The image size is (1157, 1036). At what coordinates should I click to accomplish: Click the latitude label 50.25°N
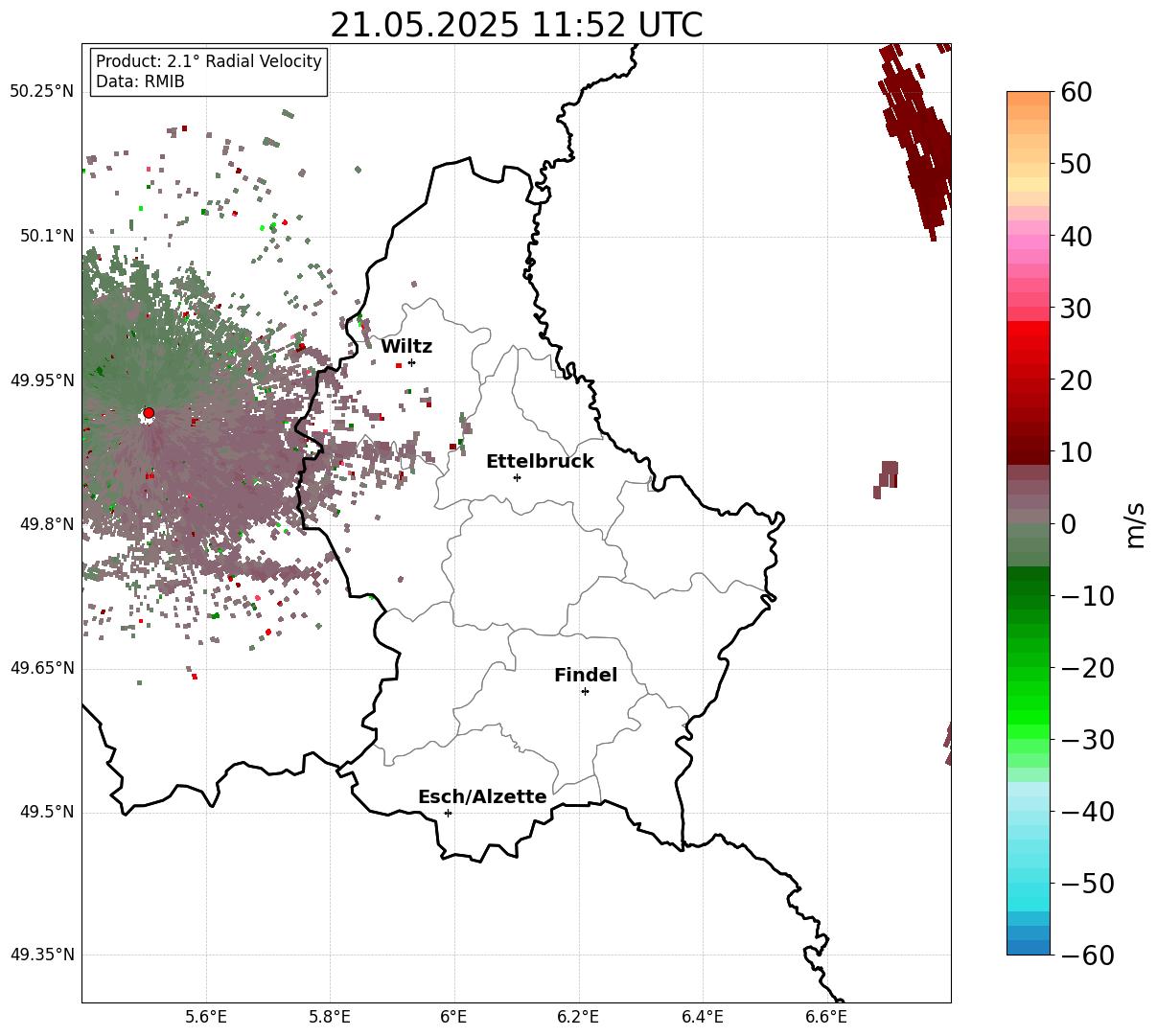click(x=41, y=91)
